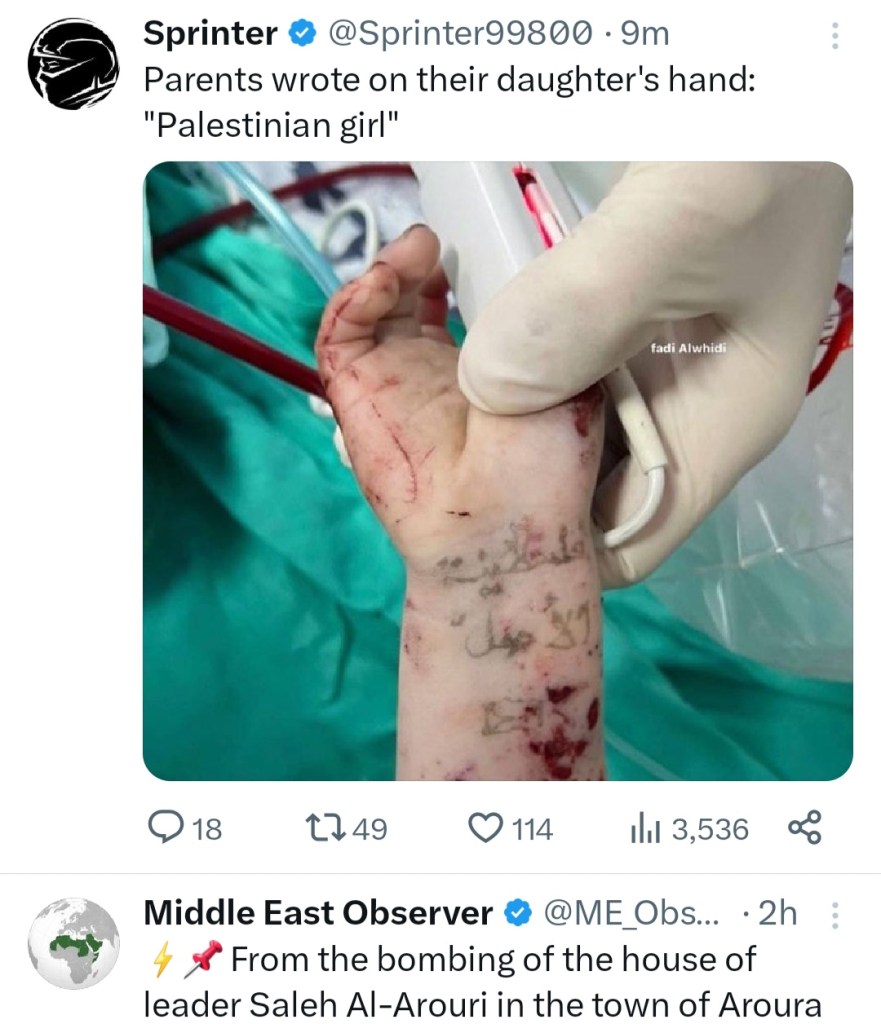Share Sprinter's tweet using share icon
The width and height of the screenshot is (881, 1024).
804,827
